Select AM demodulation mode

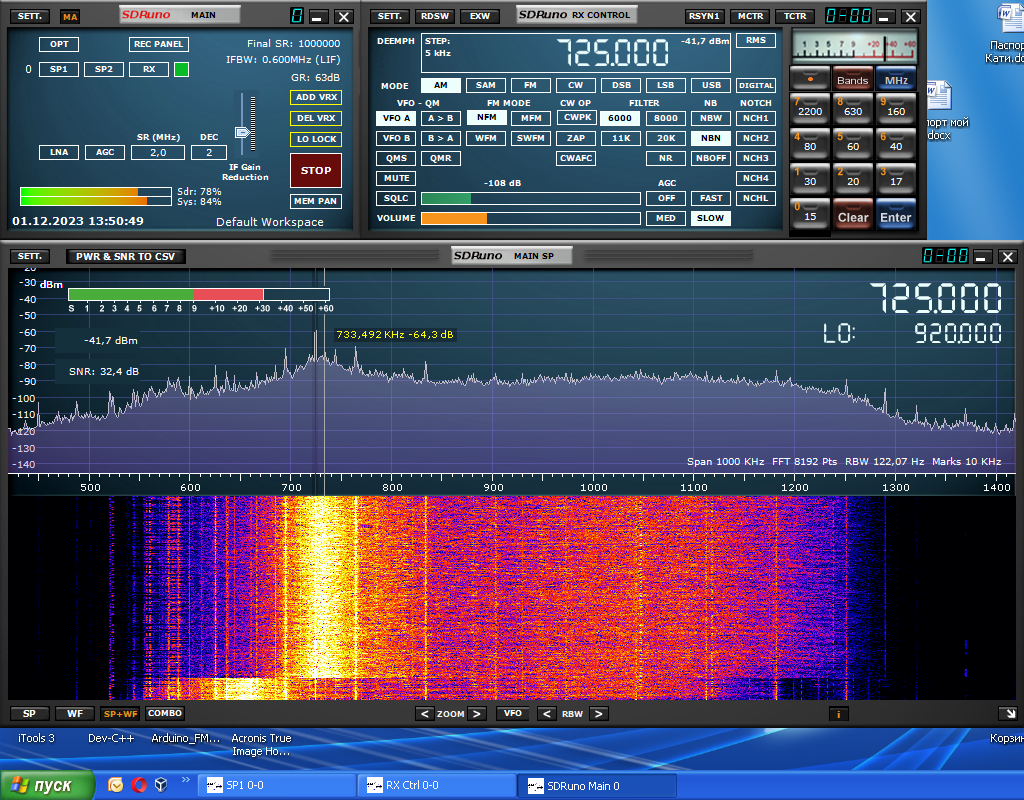point(441,85)
